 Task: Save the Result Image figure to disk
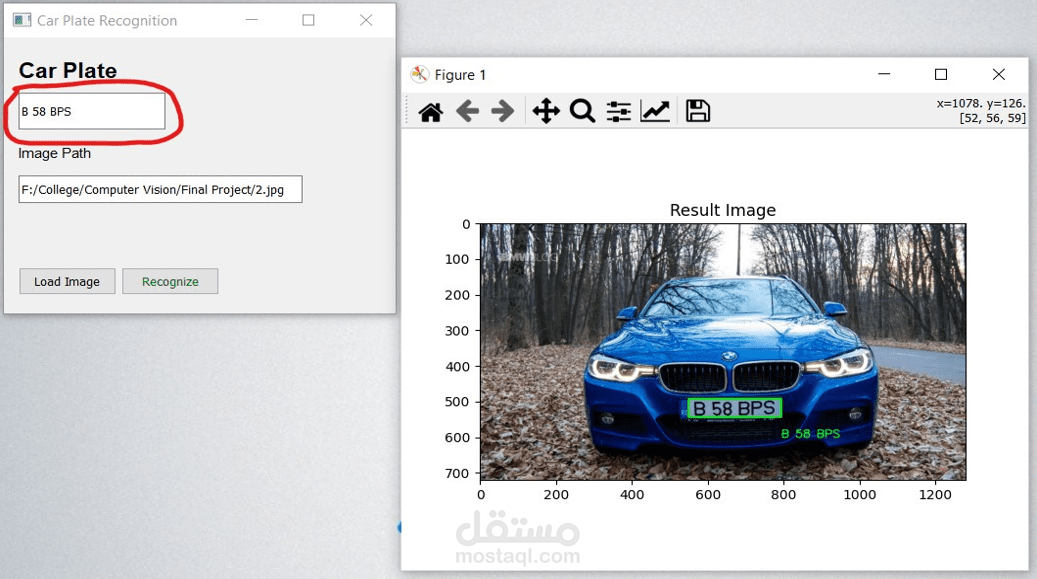696,111
